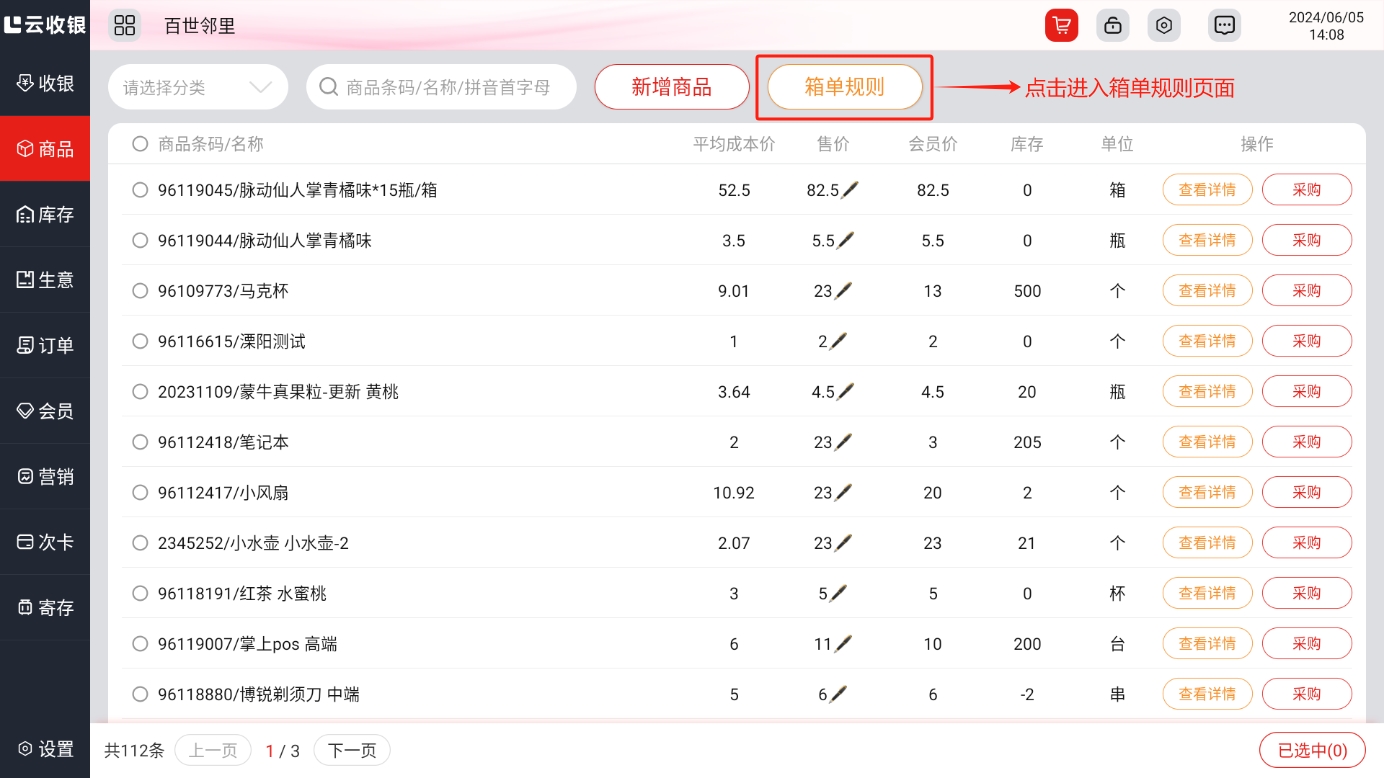Select the radio button for 马克杯
This screenshot has height=778, width=1384.
tap(140, 291)
